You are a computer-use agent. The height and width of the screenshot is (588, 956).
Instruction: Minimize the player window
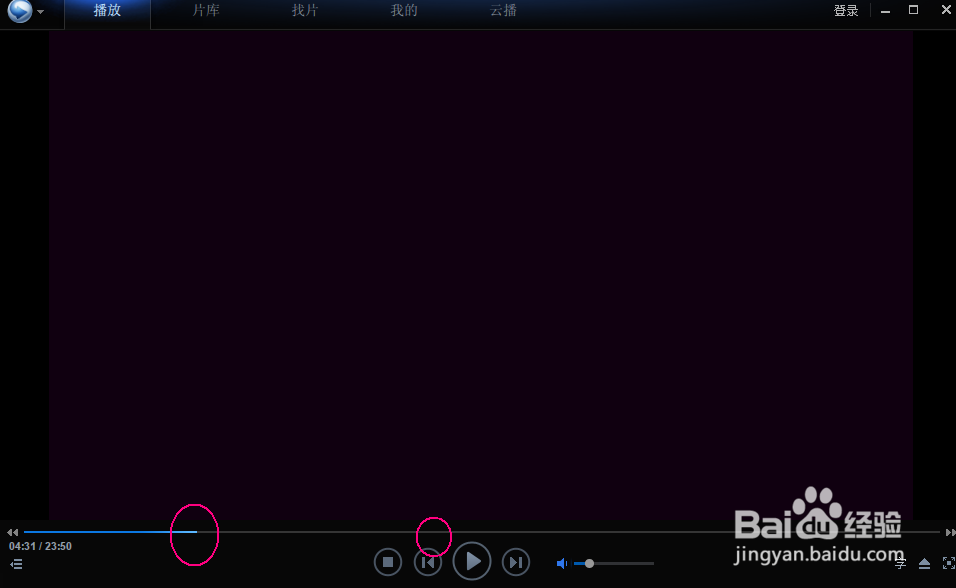tap(885, 10)
